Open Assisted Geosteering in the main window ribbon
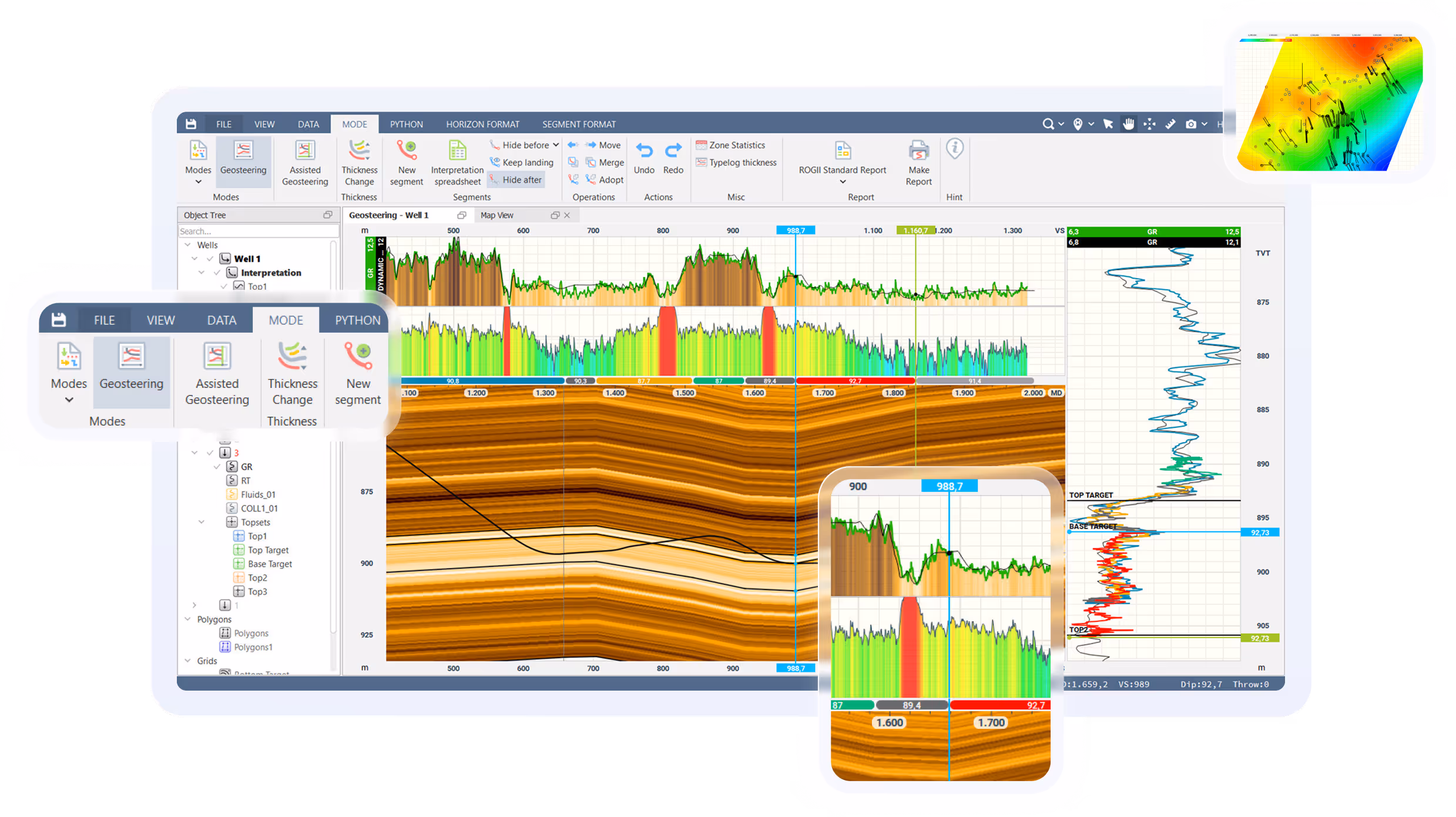Screen dimensions: 1456x817 tap(305, 163)
